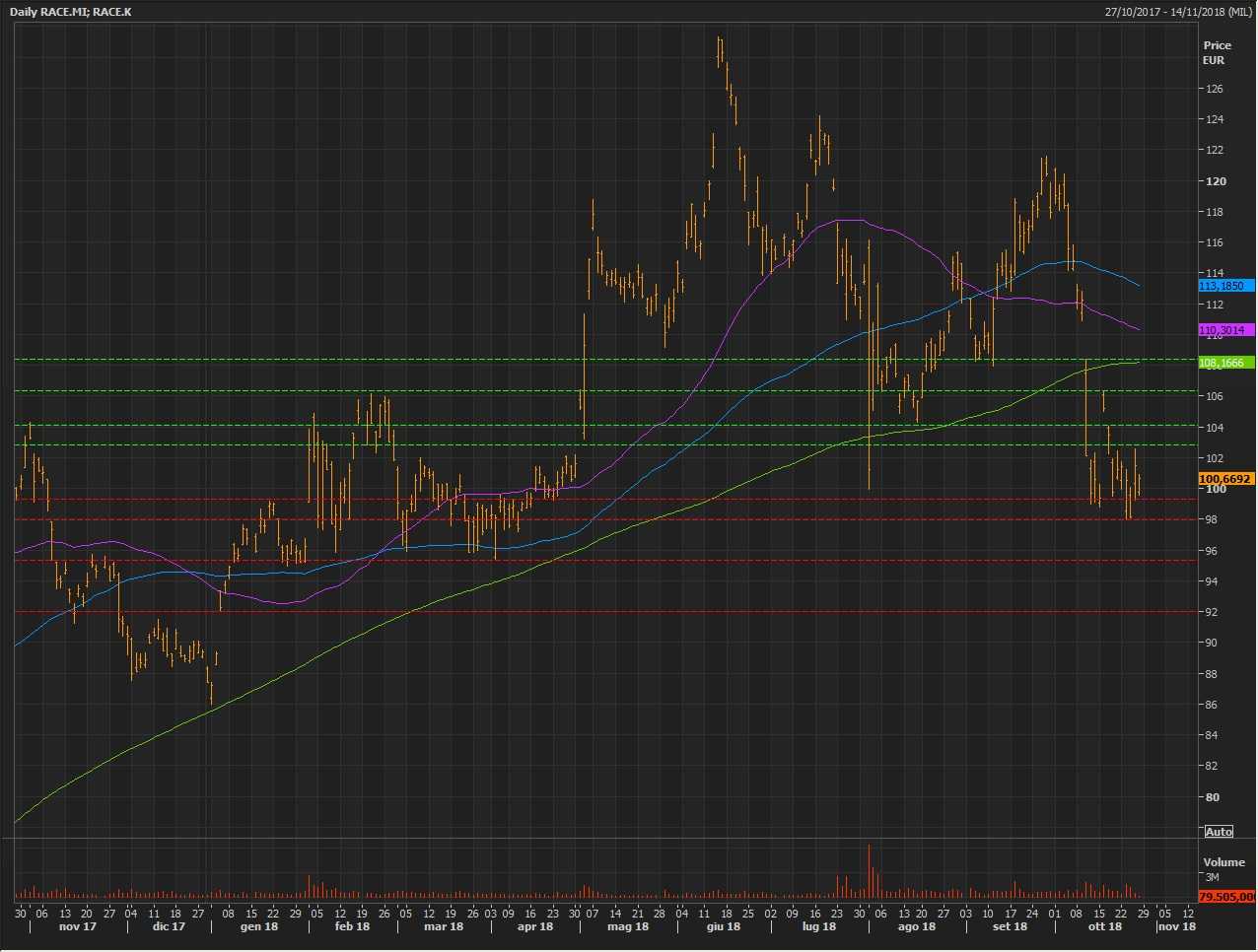The image size is (1258, 952).
Task: Click the 3M volume axis tick
Action: point(1212,877)
